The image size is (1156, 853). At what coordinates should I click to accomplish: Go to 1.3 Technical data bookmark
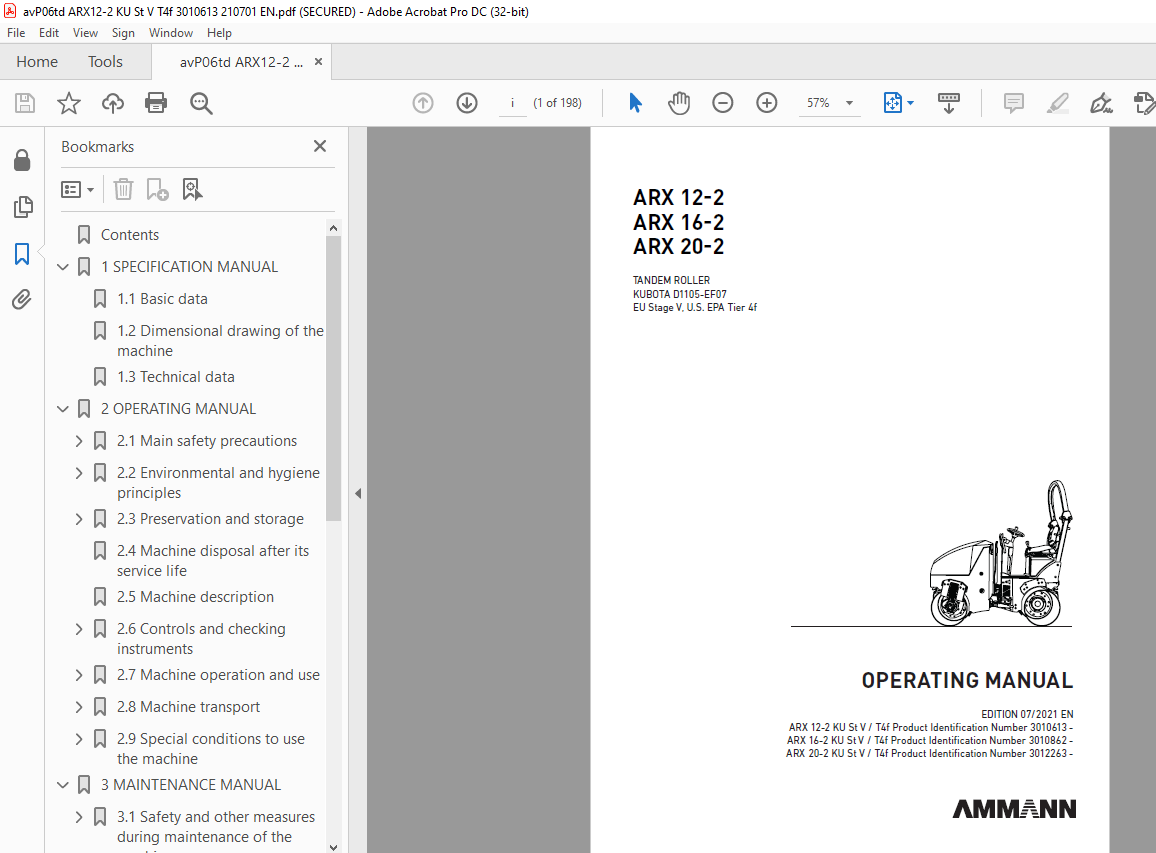[x=175, y=377]
